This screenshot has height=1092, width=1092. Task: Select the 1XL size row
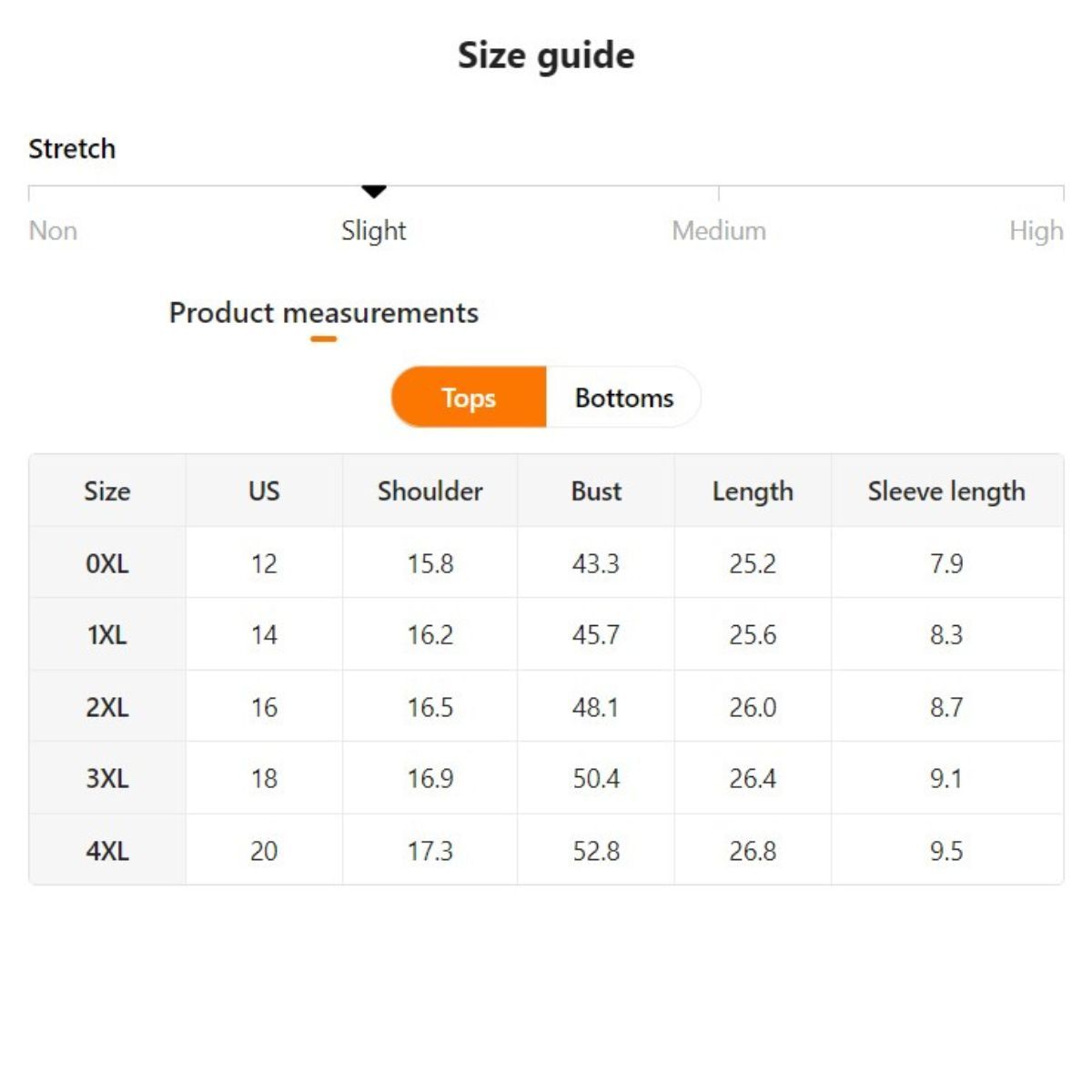point(107,634)
